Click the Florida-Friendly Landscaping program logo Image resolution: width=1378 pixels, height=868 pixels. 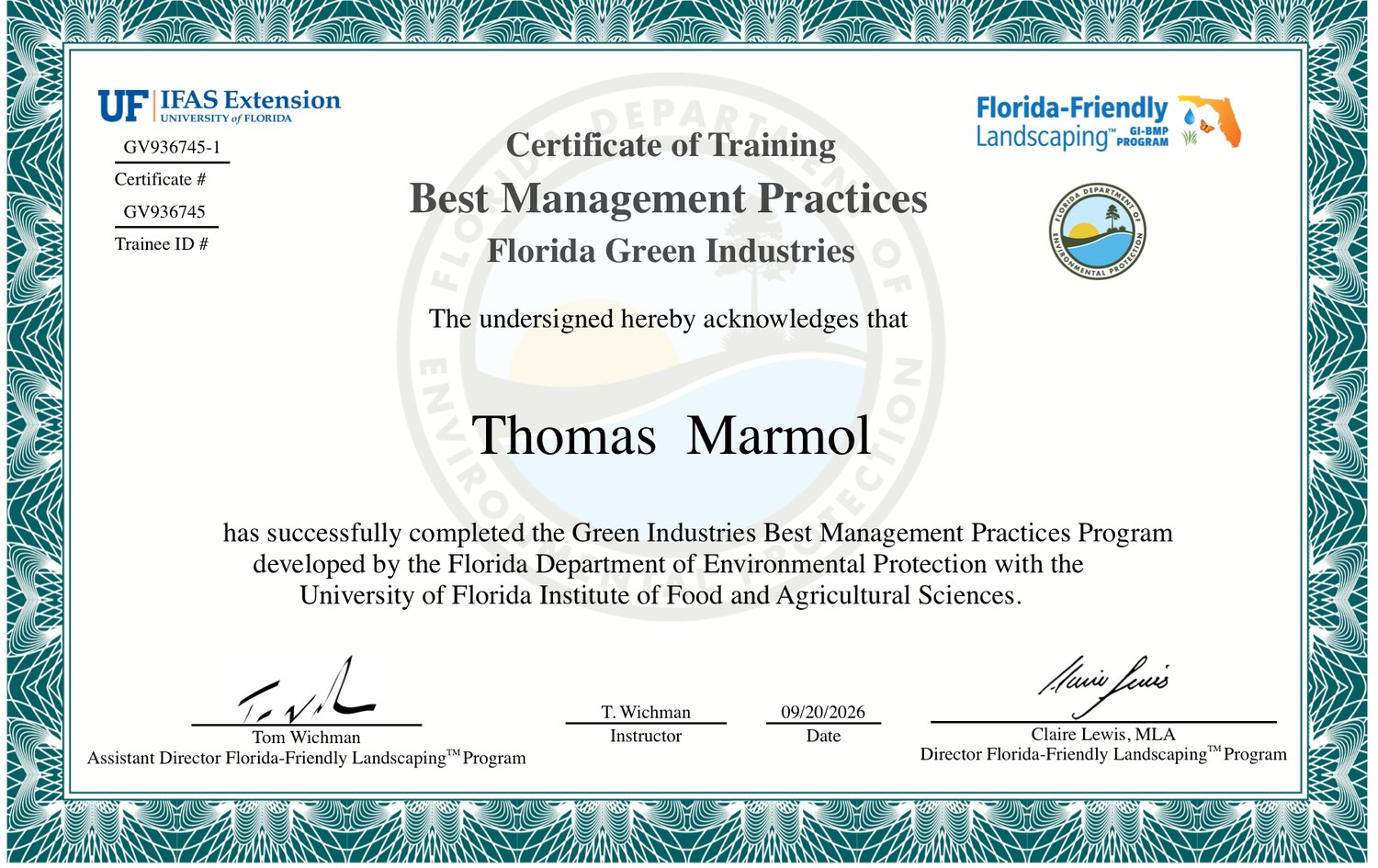[1109, 121]
